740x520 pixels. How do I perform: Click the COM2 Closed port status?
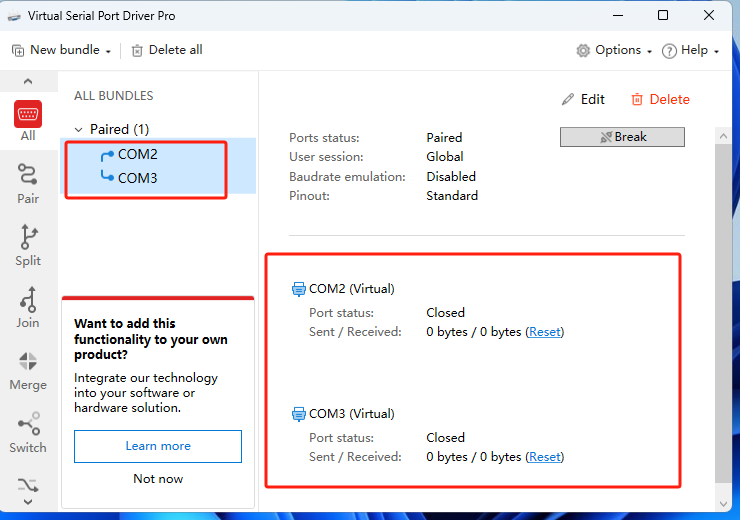(x=445, y=313)
